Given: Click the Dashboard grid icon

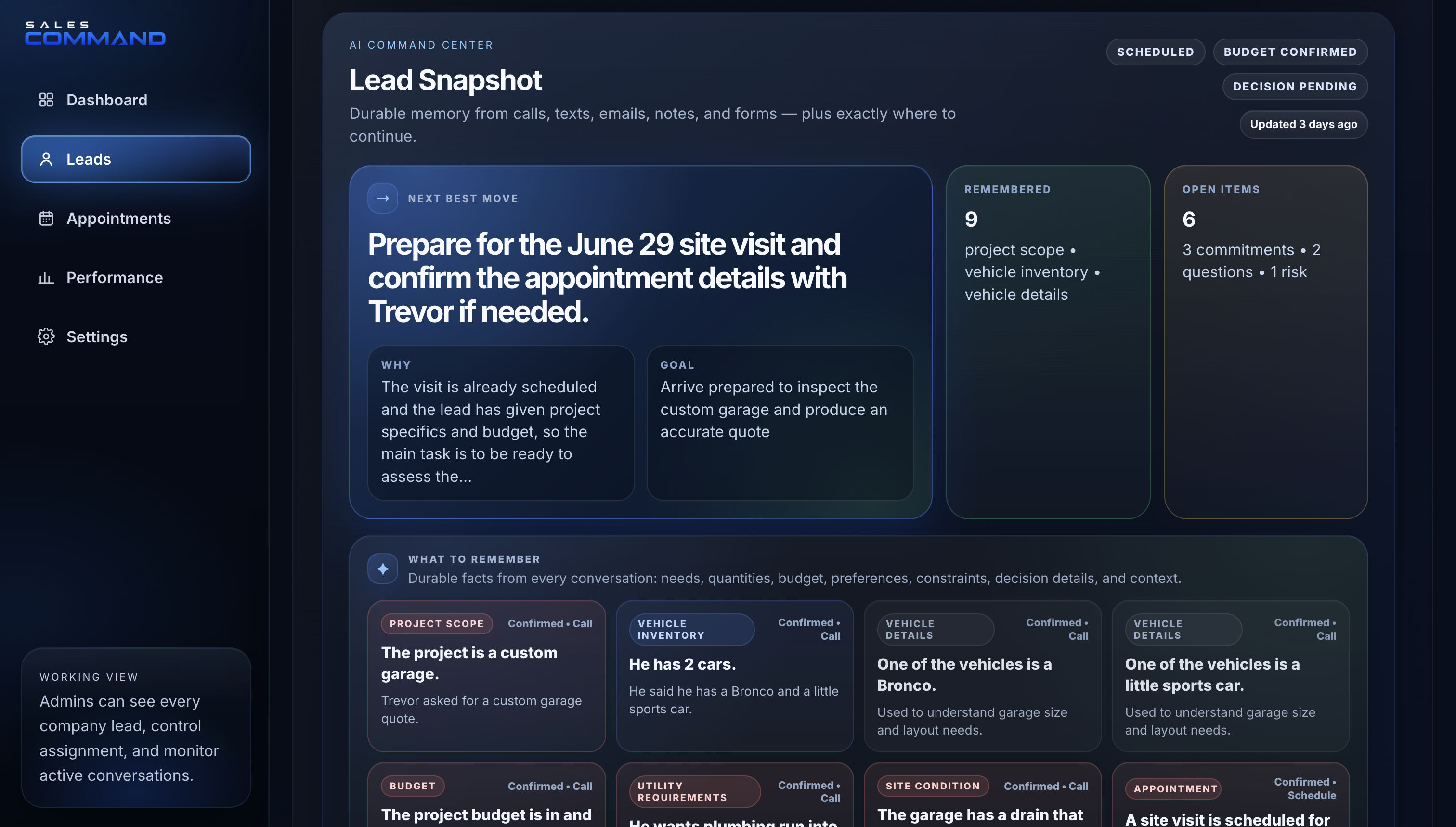Looking at the screenshot, I should click(46, 100).
